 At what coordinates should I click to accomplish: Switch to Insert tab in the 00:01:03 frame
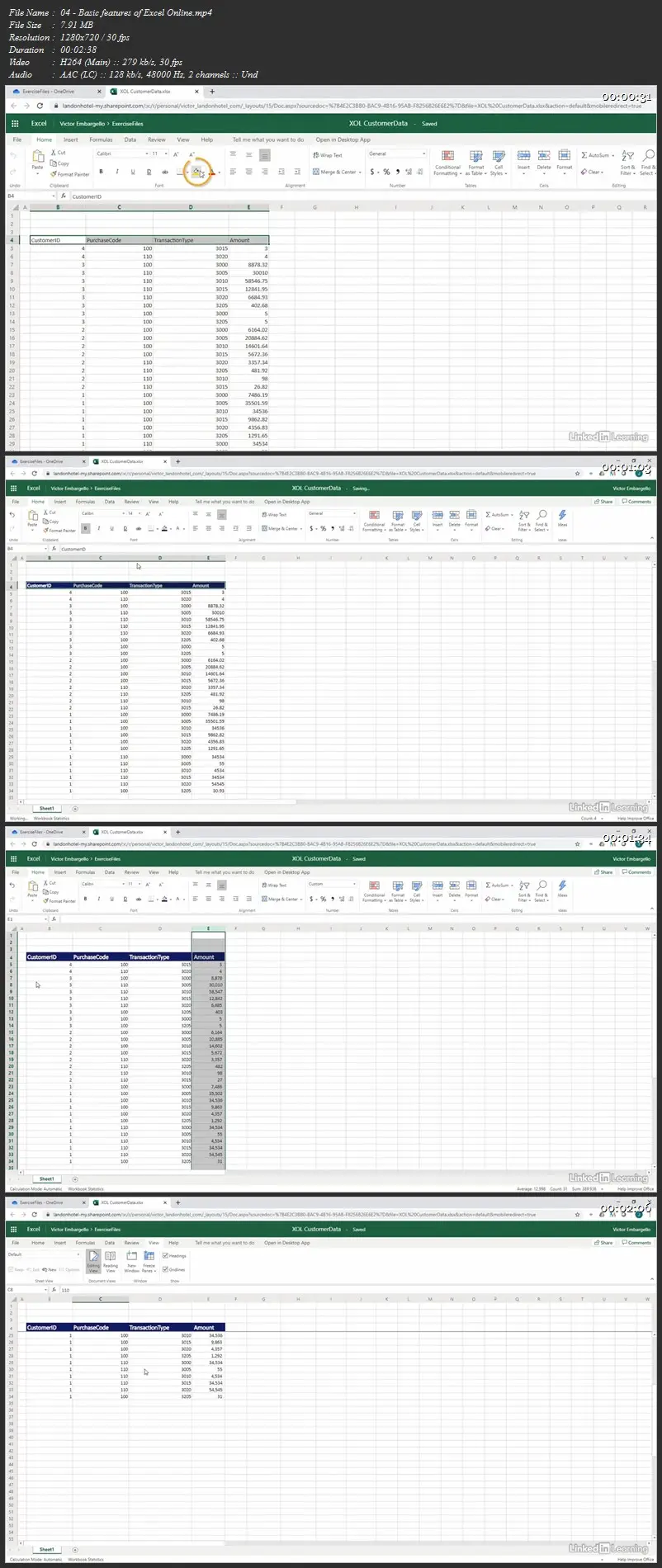click(x=60, y=501)
